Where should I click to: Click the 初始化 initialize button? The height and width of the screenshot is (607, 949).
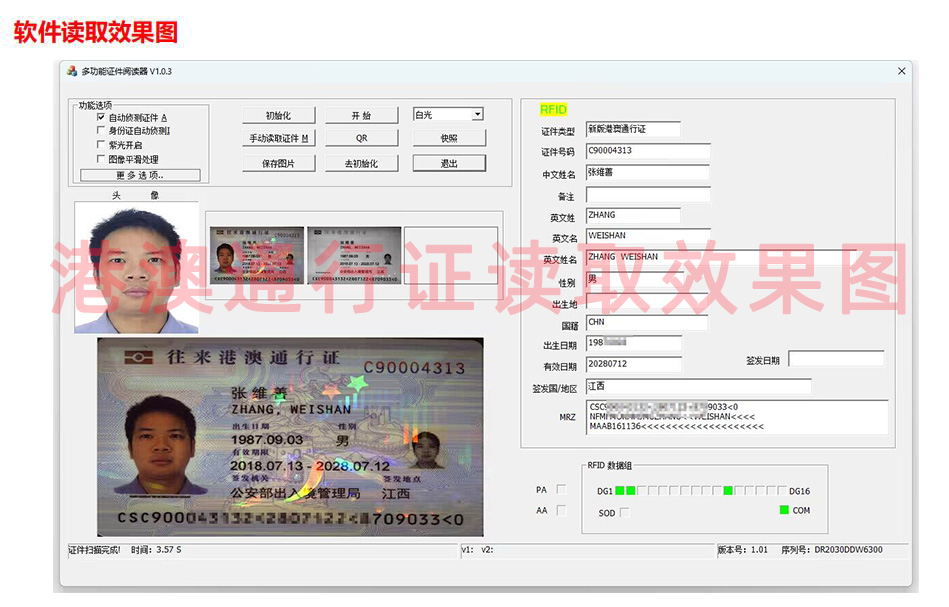click(x=279, y=114)
